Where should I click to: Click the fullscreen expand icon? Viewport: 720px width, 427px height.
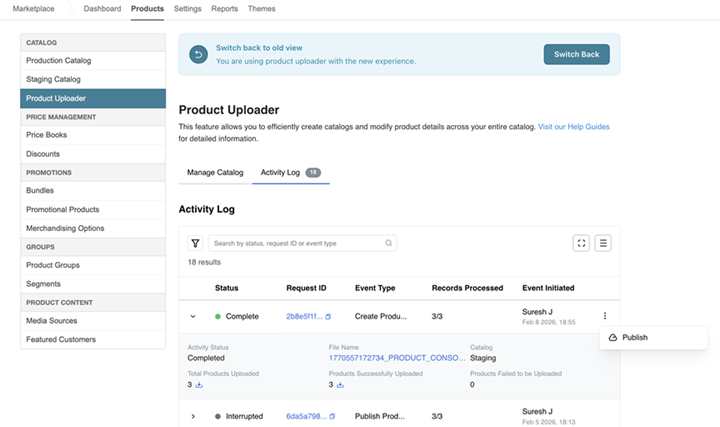581,243
